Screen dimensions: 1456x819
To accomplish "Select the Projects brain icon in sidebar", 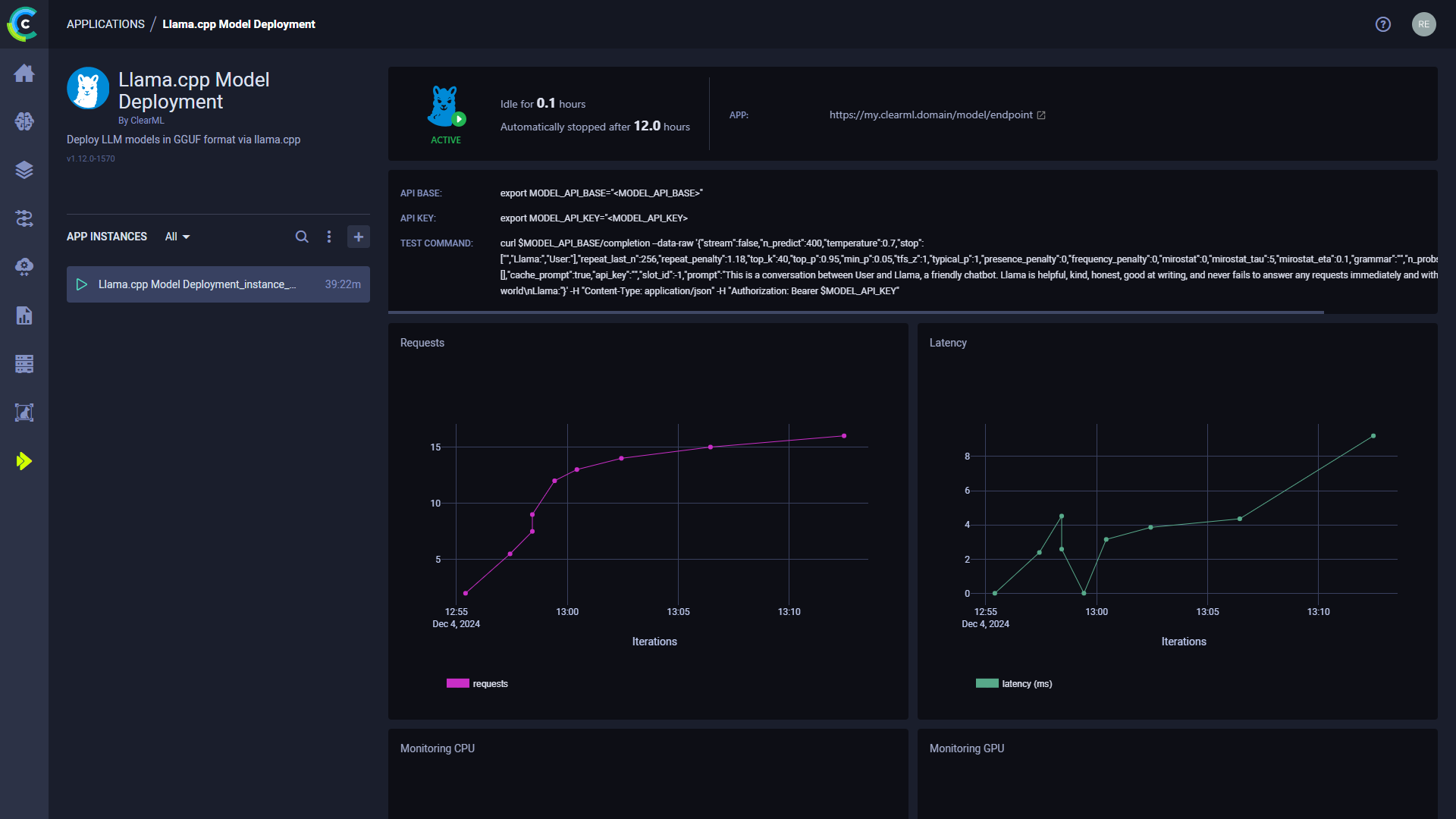I will point(24,121).
